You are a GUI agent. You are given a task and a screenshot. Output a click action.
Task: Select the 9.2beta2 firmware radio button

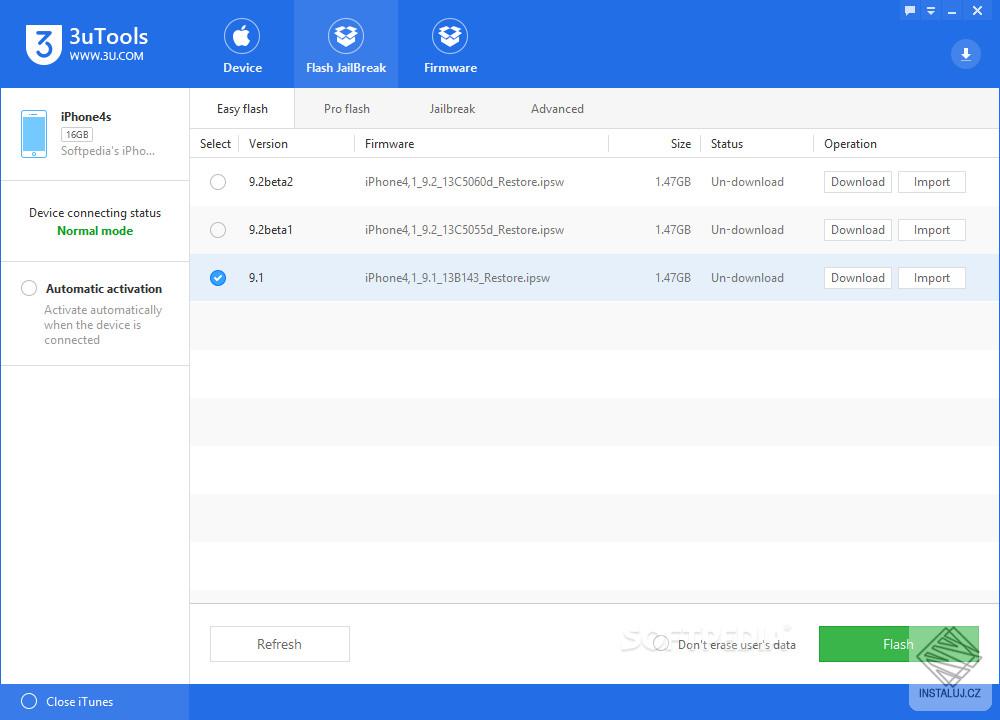pyautogui.click(x=217, y=182)
